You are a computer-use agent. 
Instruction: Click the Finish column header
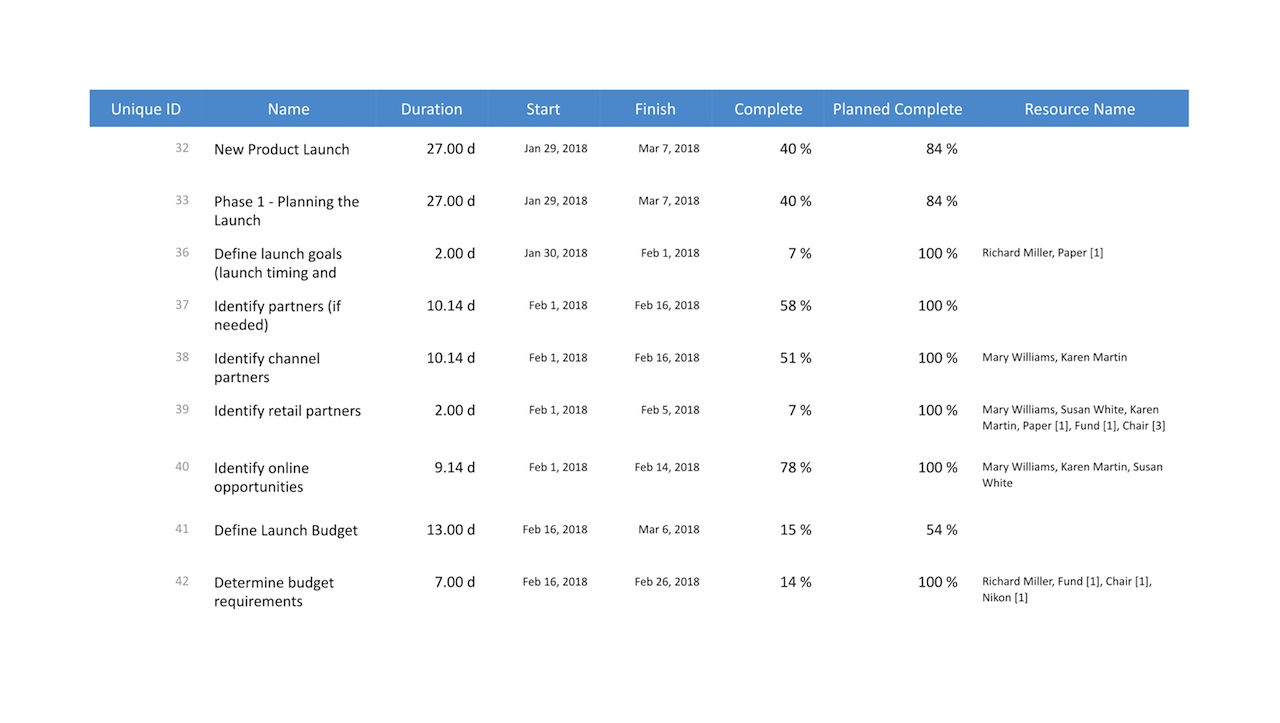(655, 109)
